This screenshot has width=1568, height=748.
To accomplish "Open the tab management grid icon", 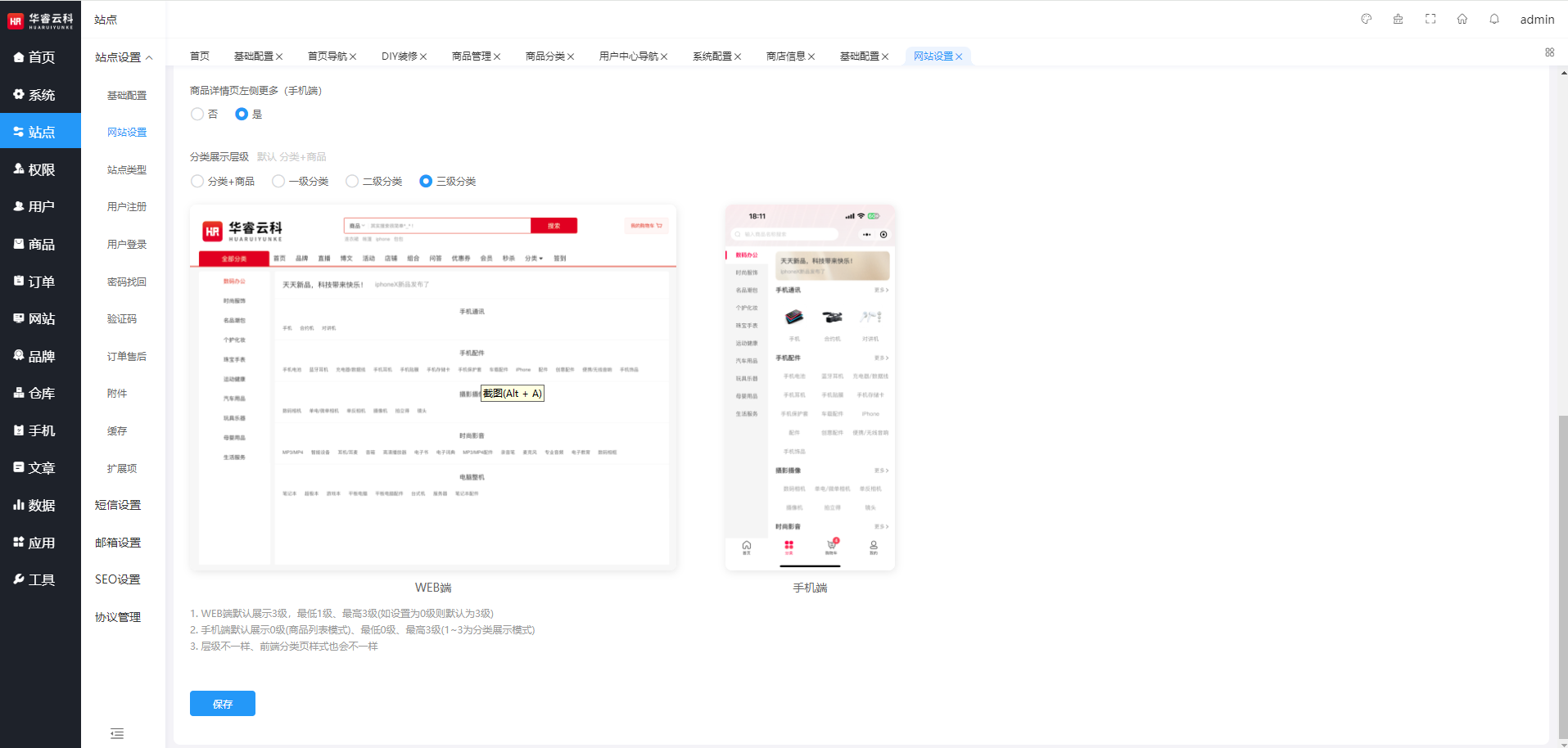I will click(1549, 52).
